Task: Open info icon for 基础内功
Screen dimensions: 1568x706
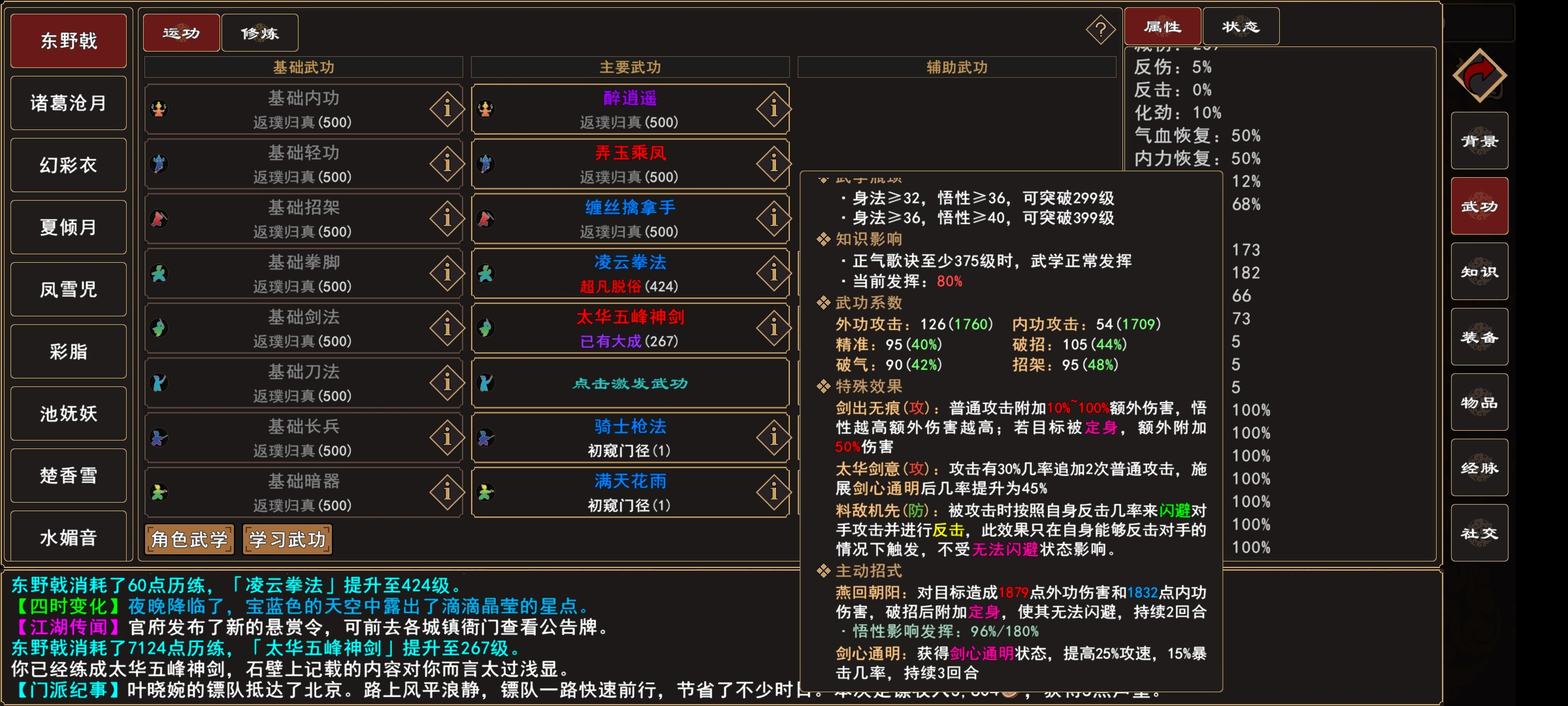Action: 447,108
